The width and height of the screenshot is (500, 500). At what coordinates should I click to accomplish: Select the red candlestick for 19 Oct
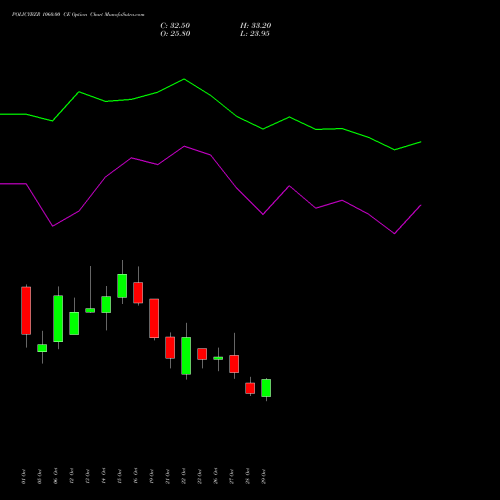[154, 318]
